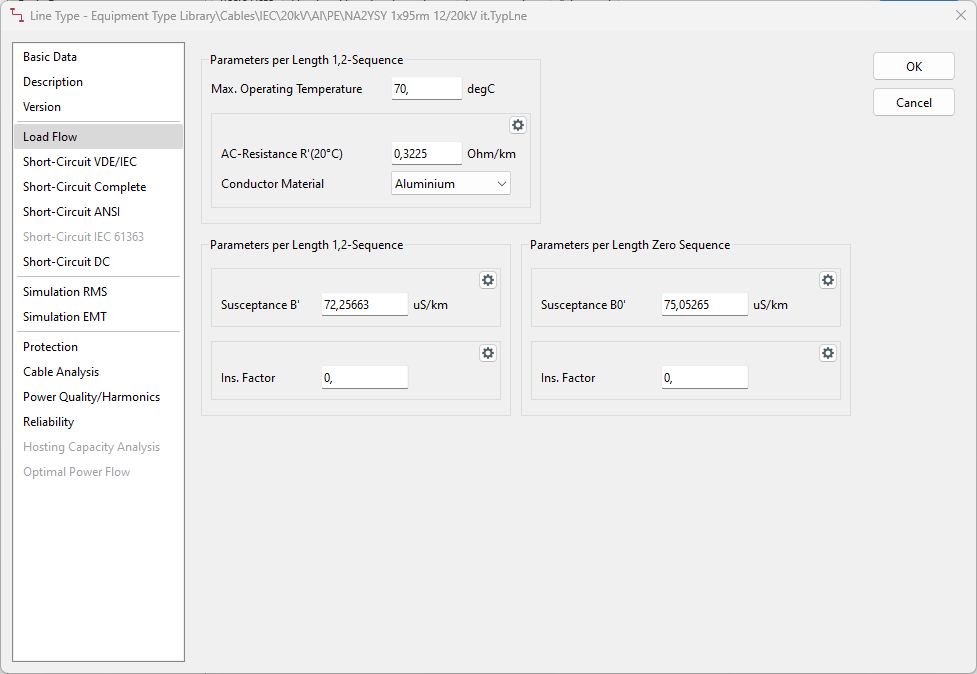The image size is (977, 674).
Task: Switch to the Basic Data page
Action: [50, 57]
